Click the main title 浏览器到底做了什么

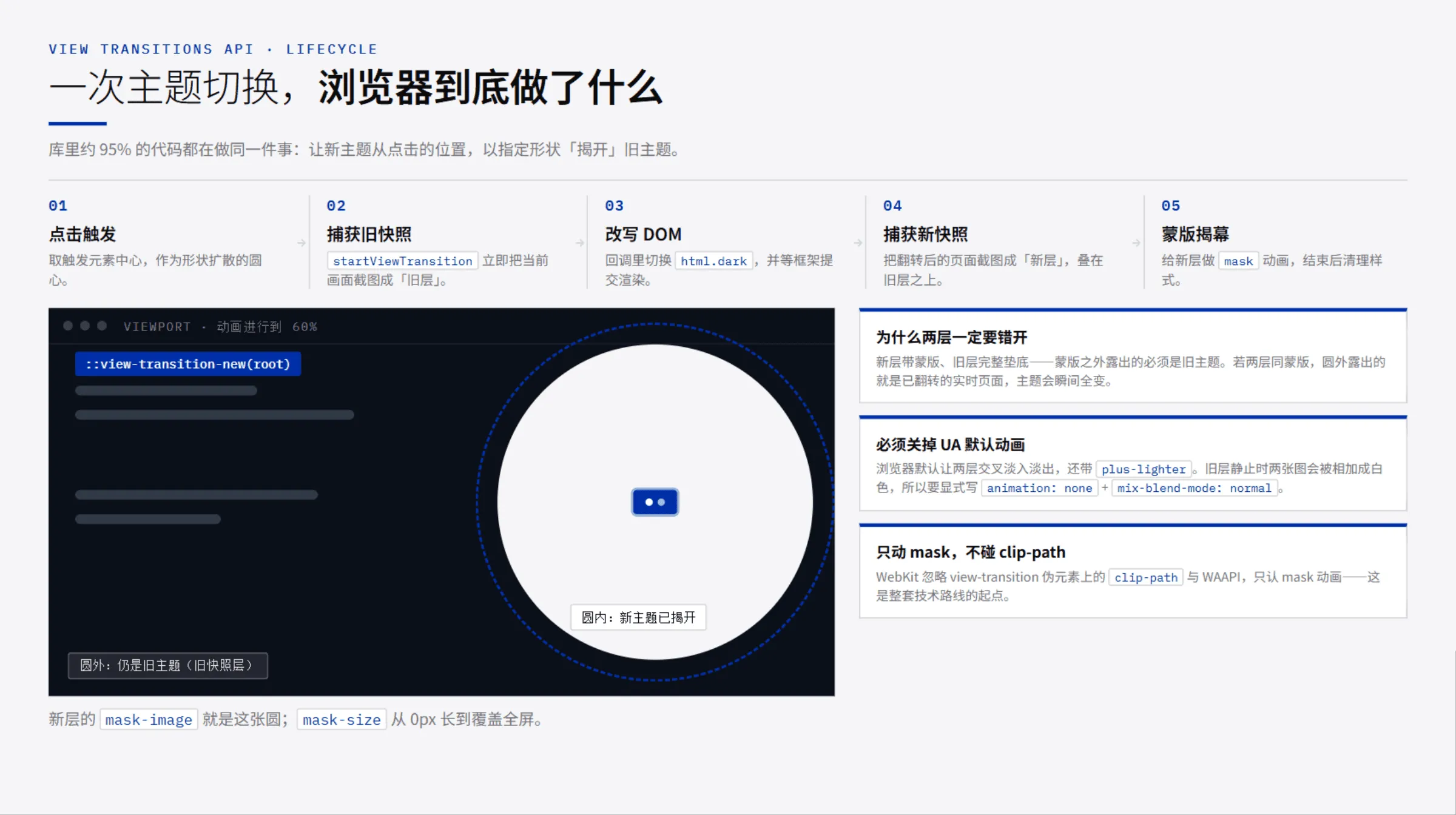(490, 87)
